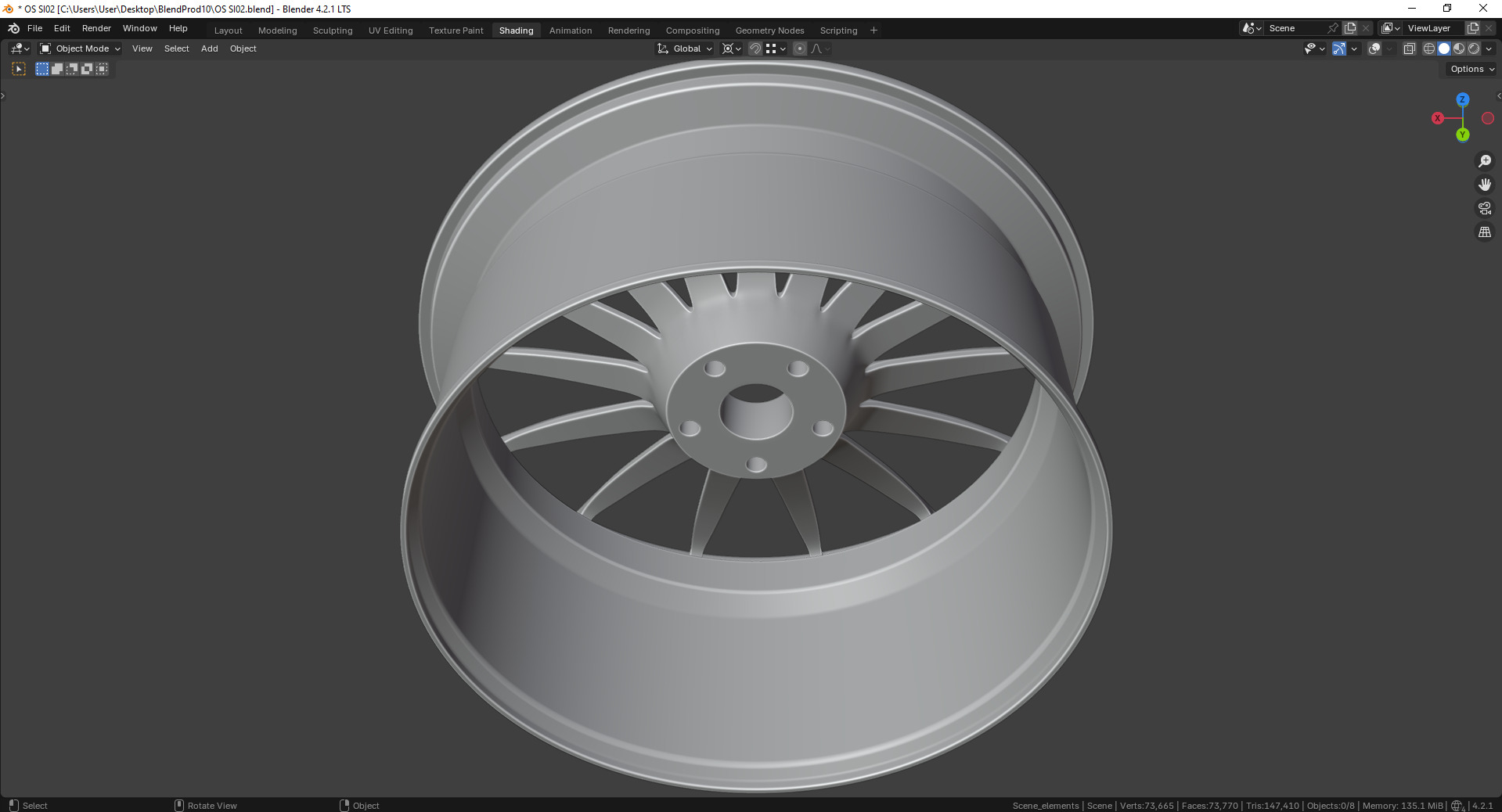Image resolution: width=1502 pixels, height=812 pixels.
Task: Add a new workspace with plus icon
Action: (x=874, y=31)
